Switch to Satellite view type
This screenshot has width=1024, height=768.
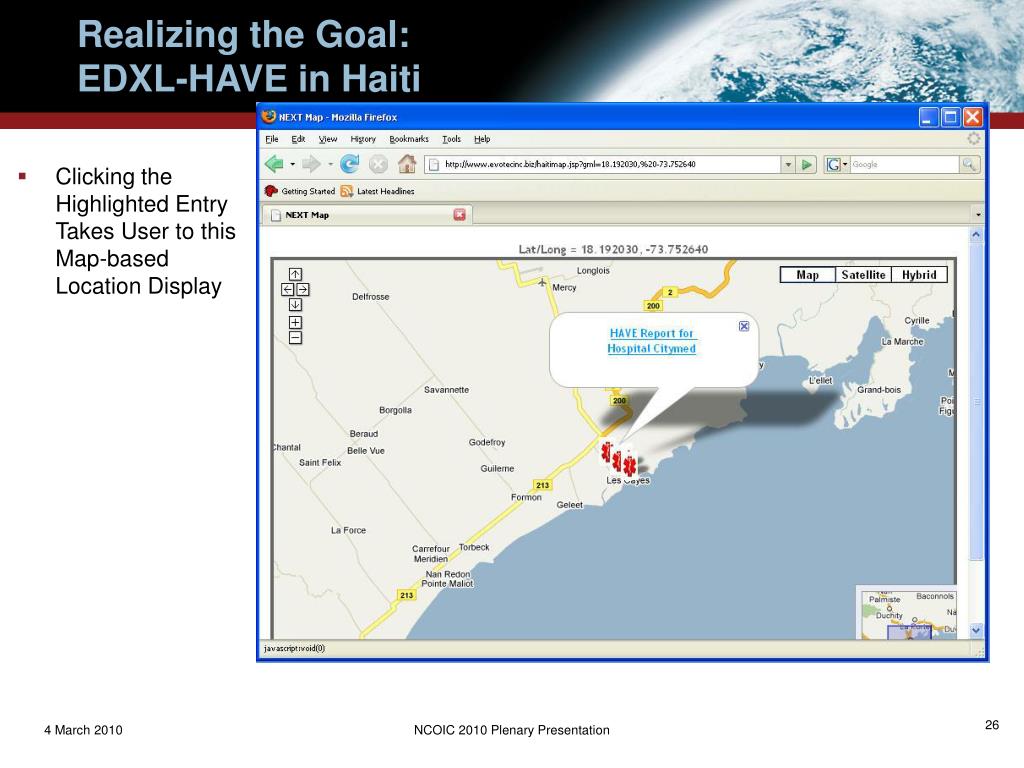point(863,275)
